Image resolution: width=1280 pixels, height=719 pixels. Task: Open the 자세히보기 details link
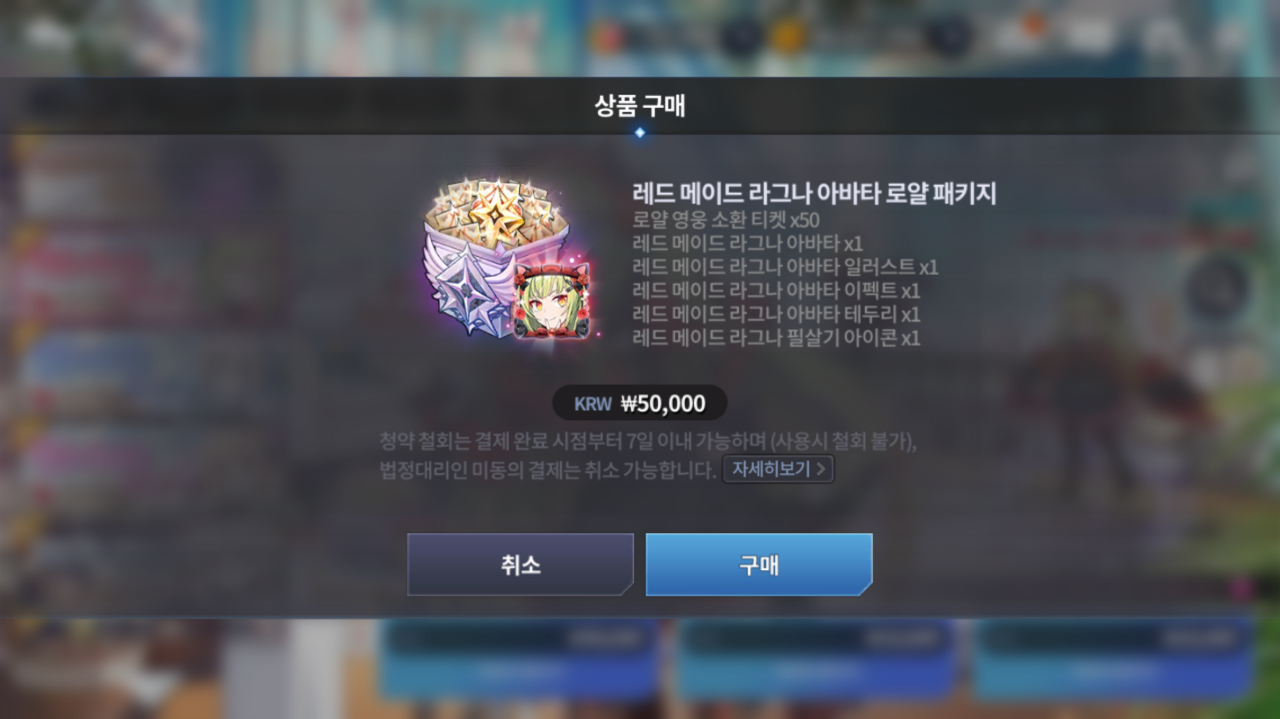[x=778, y=469]
